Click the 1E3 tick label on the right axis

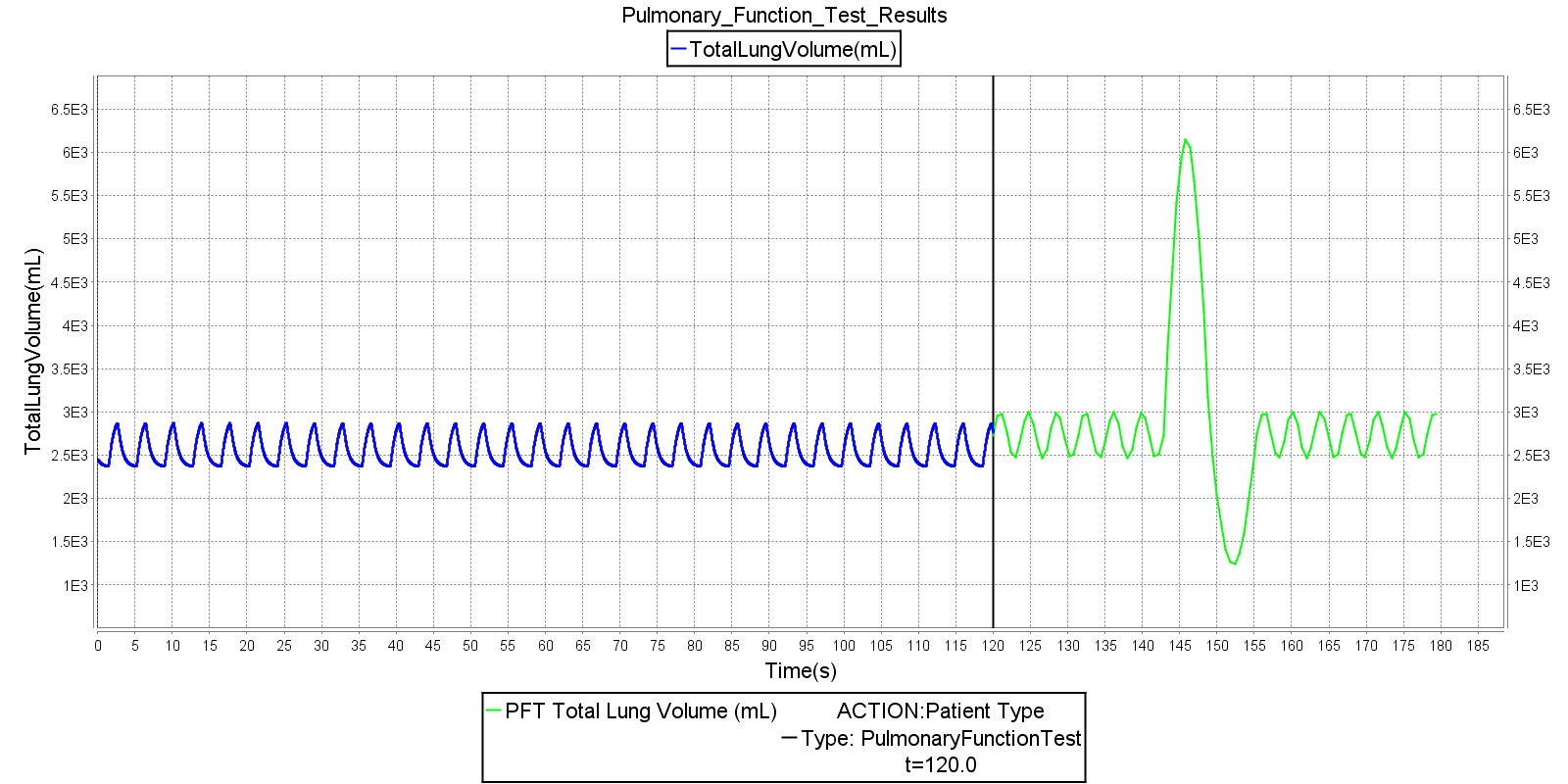click(x=1526, y=586)
